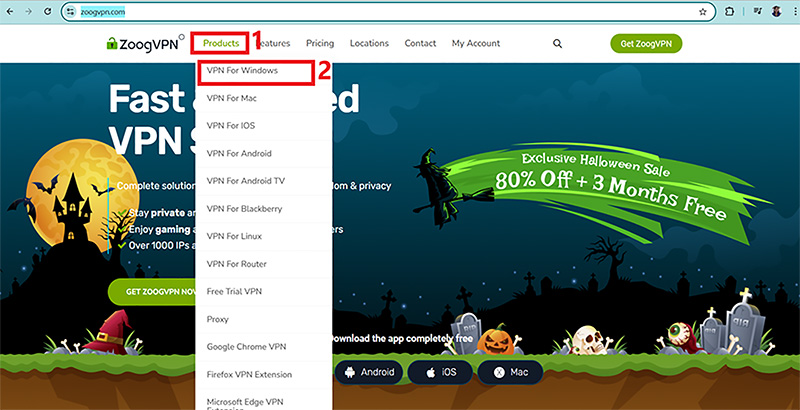Select VPN For Mac from dropdown
The image size is (800, 410).
tap(263, 98)
